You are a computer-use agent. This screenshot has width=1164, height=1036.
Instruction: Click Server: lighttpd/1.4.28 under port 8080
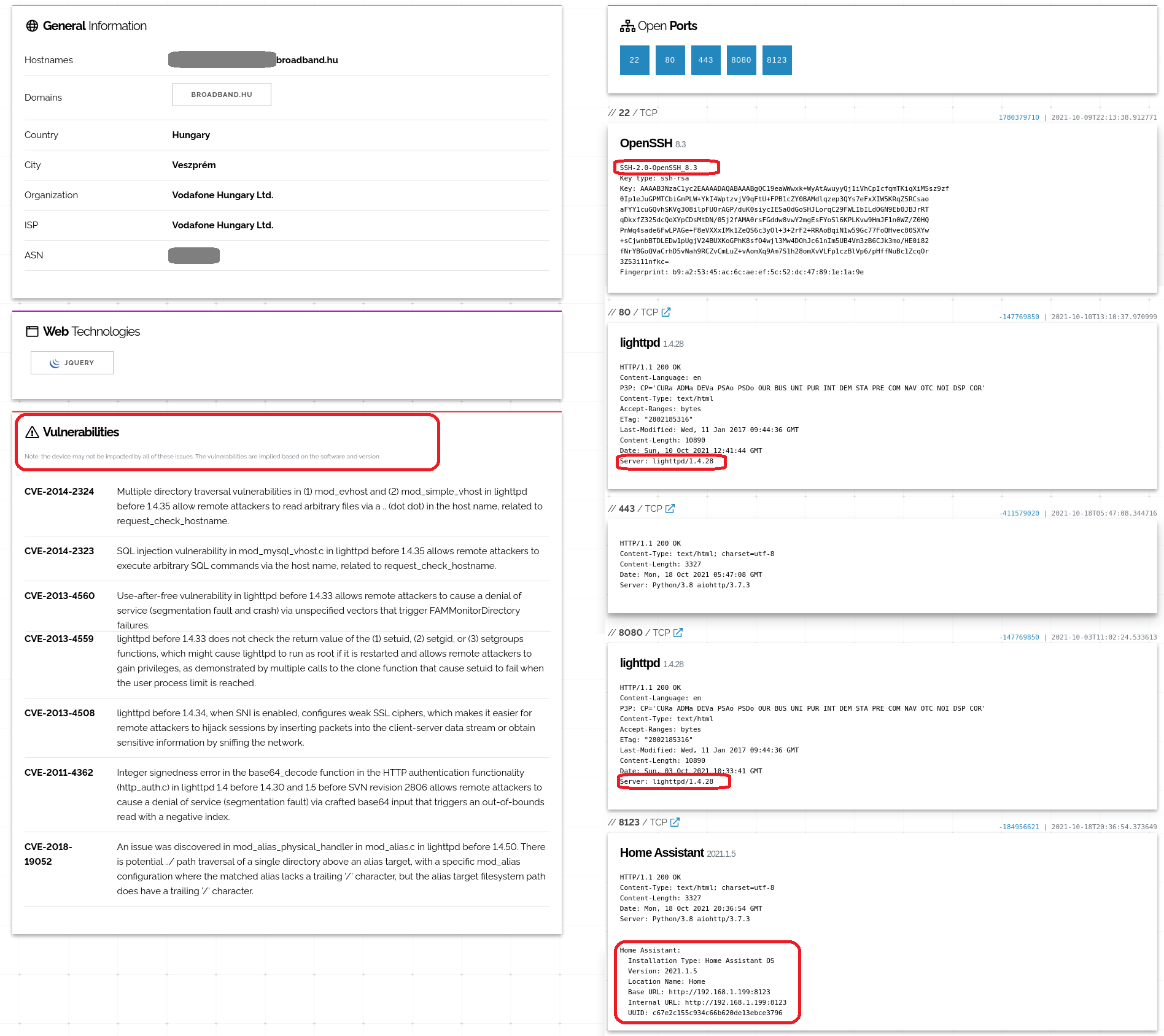(x=667, y=782)
